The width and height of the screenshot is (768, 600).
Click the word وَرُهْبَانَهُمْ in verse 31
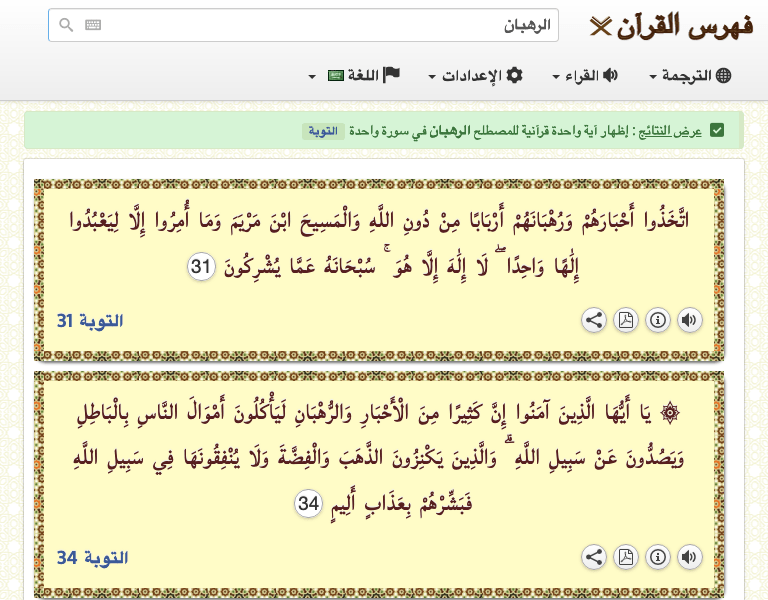pos(542,220)
